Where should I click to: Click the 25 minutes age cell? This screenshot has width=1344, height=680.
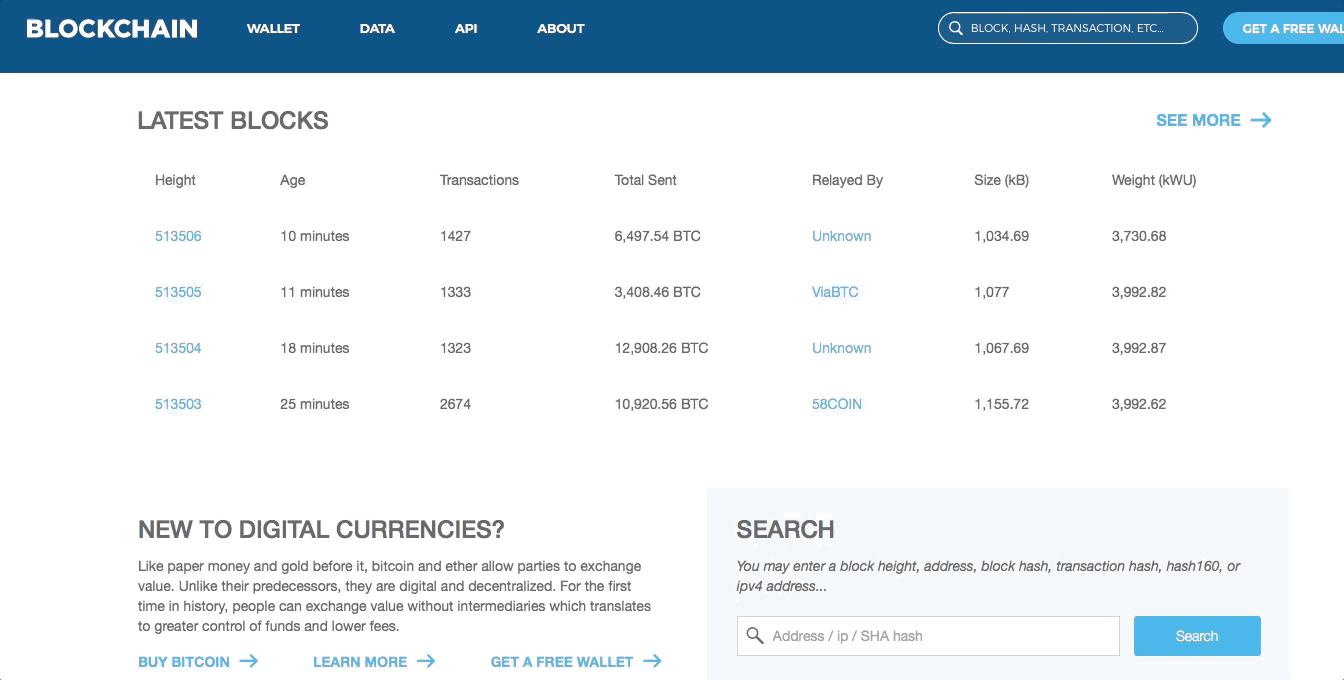(315, 404)
